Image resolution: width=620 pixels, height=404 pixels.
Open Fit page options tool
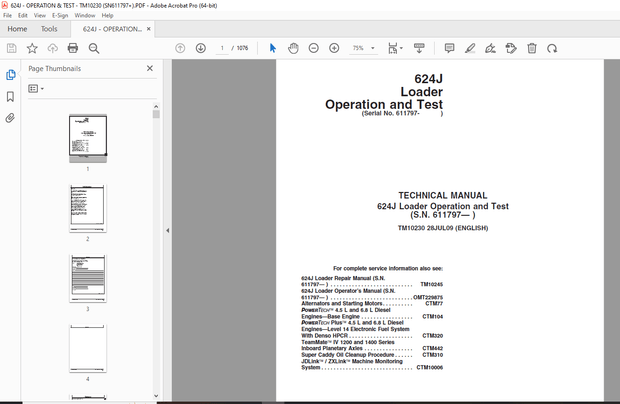pos(395,48)
